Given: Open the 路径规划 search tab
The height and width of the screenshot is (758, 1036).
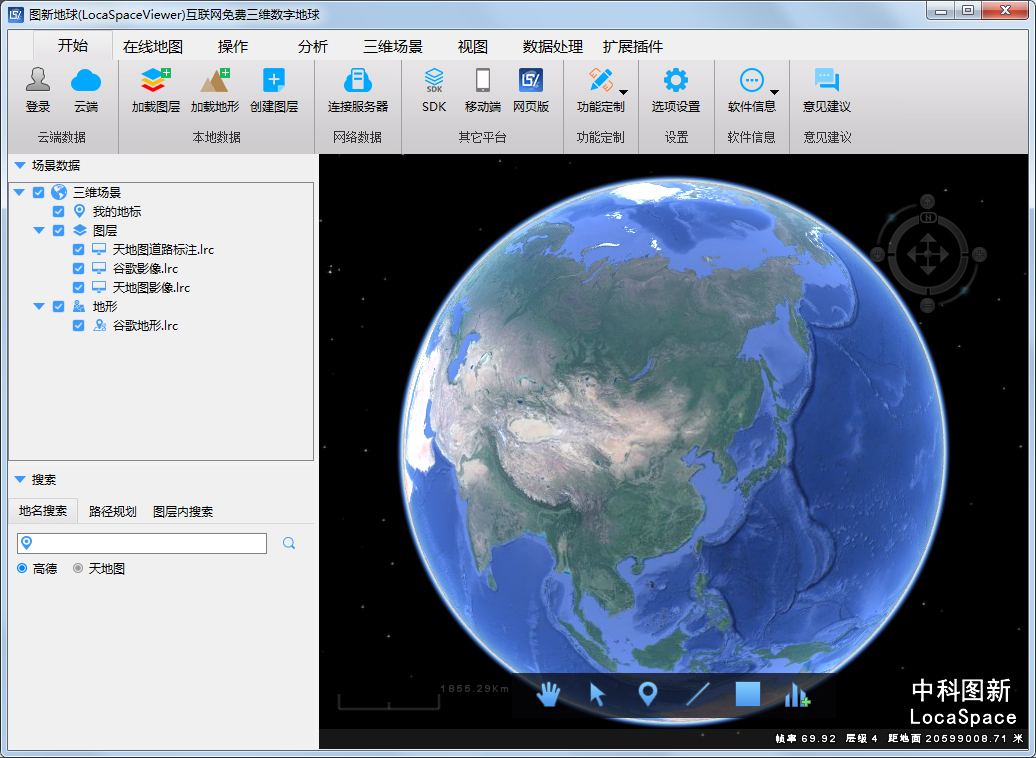Looking at the screenshot, I should 112,512.
